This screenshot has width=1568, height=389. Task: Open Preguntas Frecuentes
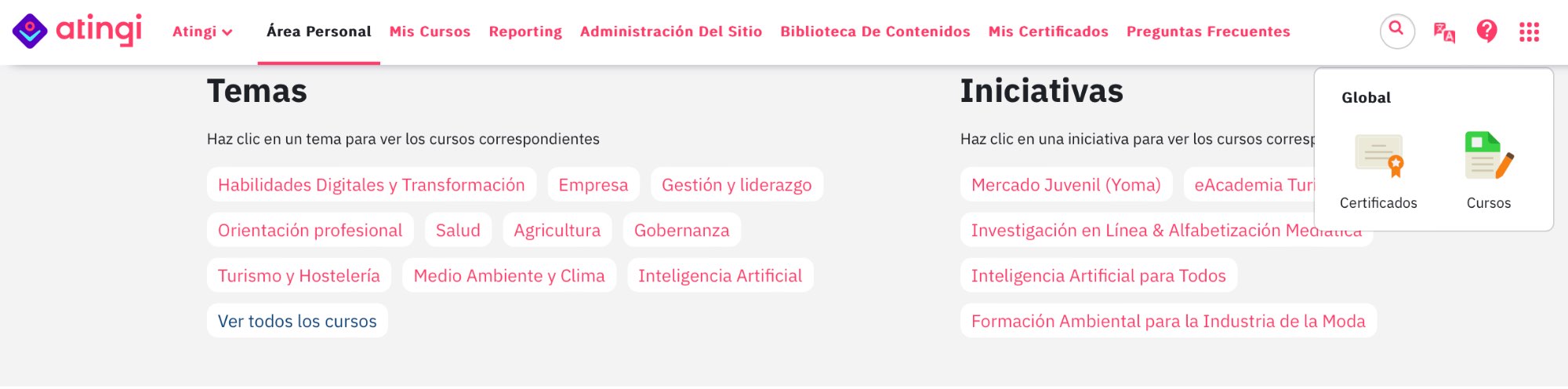pos(1208,31)
